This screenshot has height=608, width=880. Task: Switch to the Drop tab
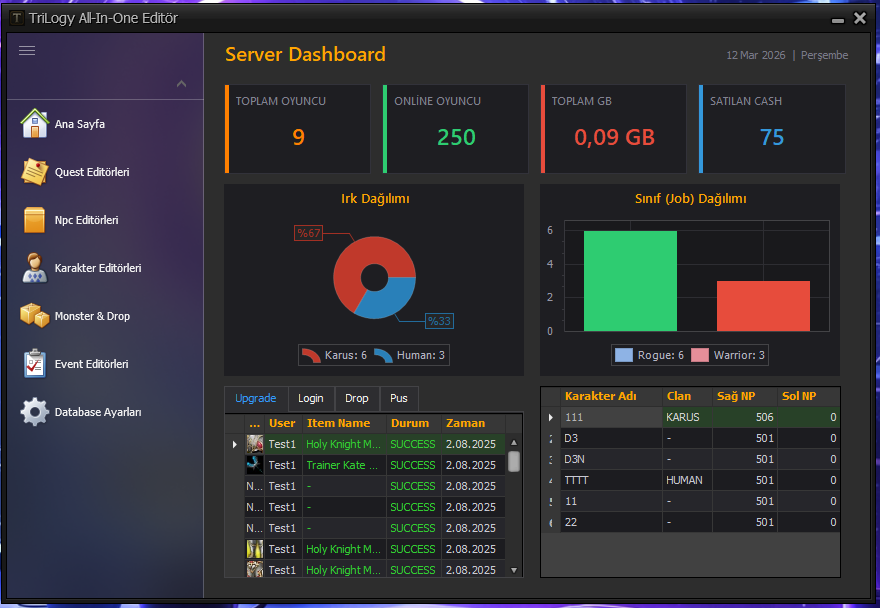click(357, 398)
